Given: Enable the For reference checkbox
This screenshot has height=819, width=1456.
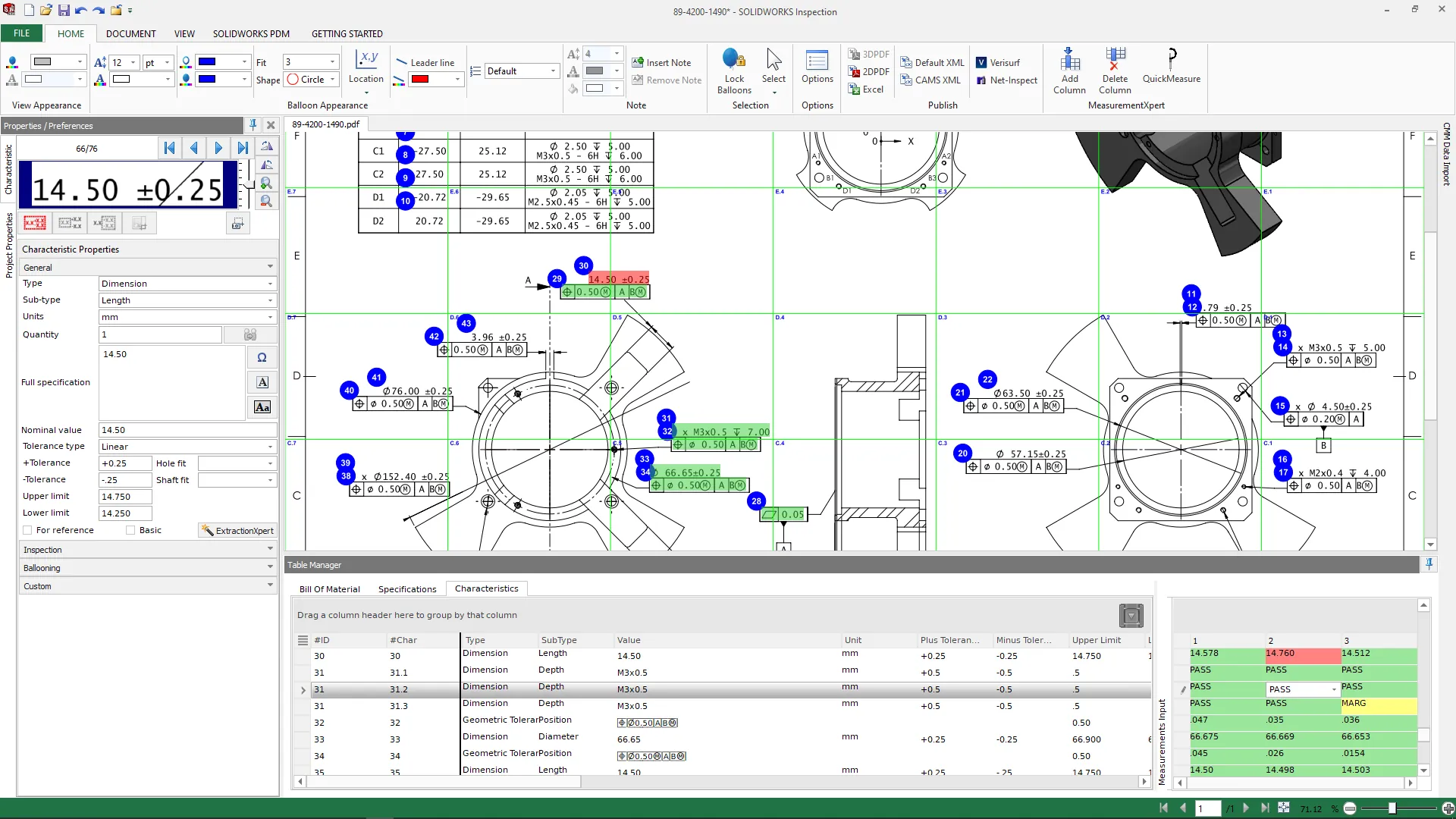Looking at the screenshot, I should pos(27,529).
